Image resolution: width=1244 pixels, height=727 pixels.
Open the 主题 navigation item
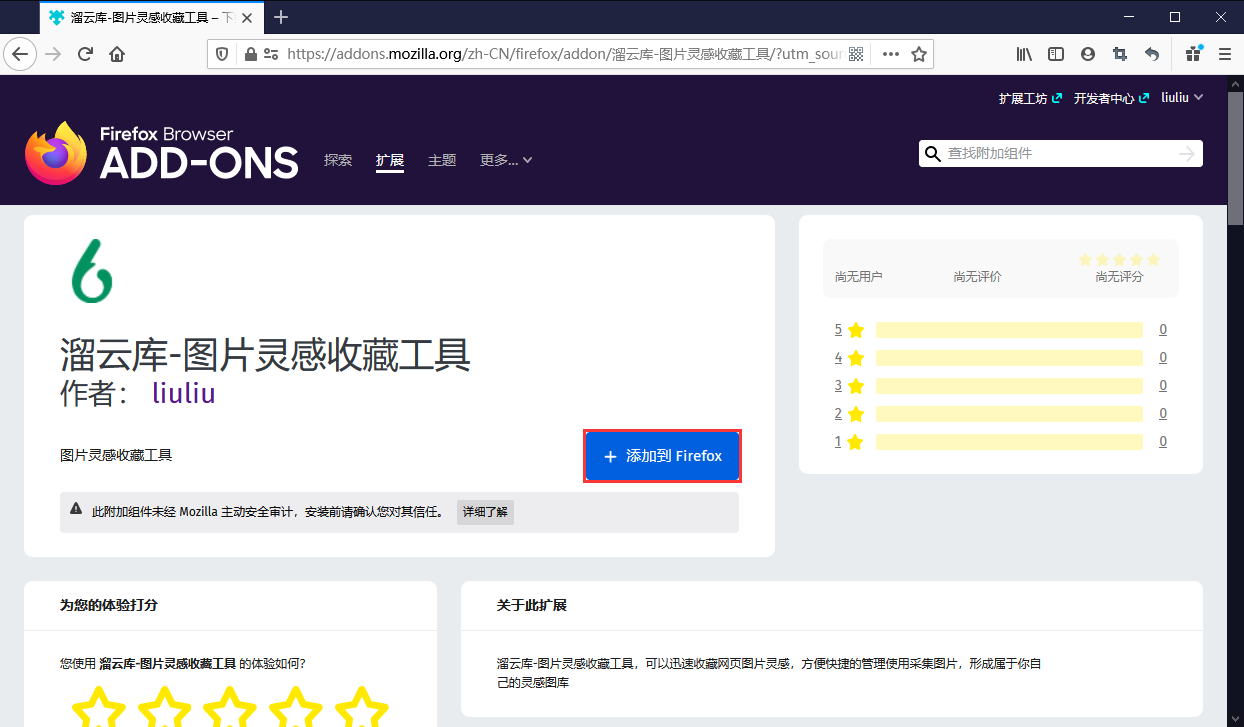pyautogui.click(x=442, y=160)
